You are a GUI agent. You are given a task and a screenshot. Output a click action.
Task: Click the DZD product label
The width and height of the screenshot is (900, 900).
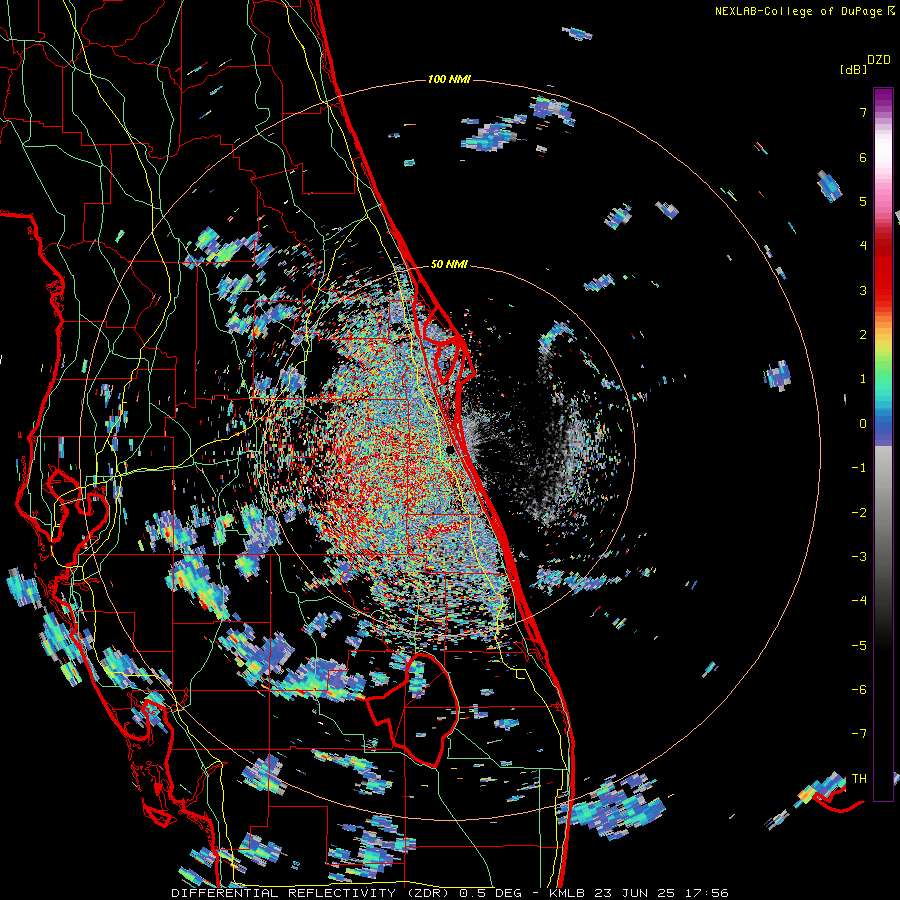point(879,60)
